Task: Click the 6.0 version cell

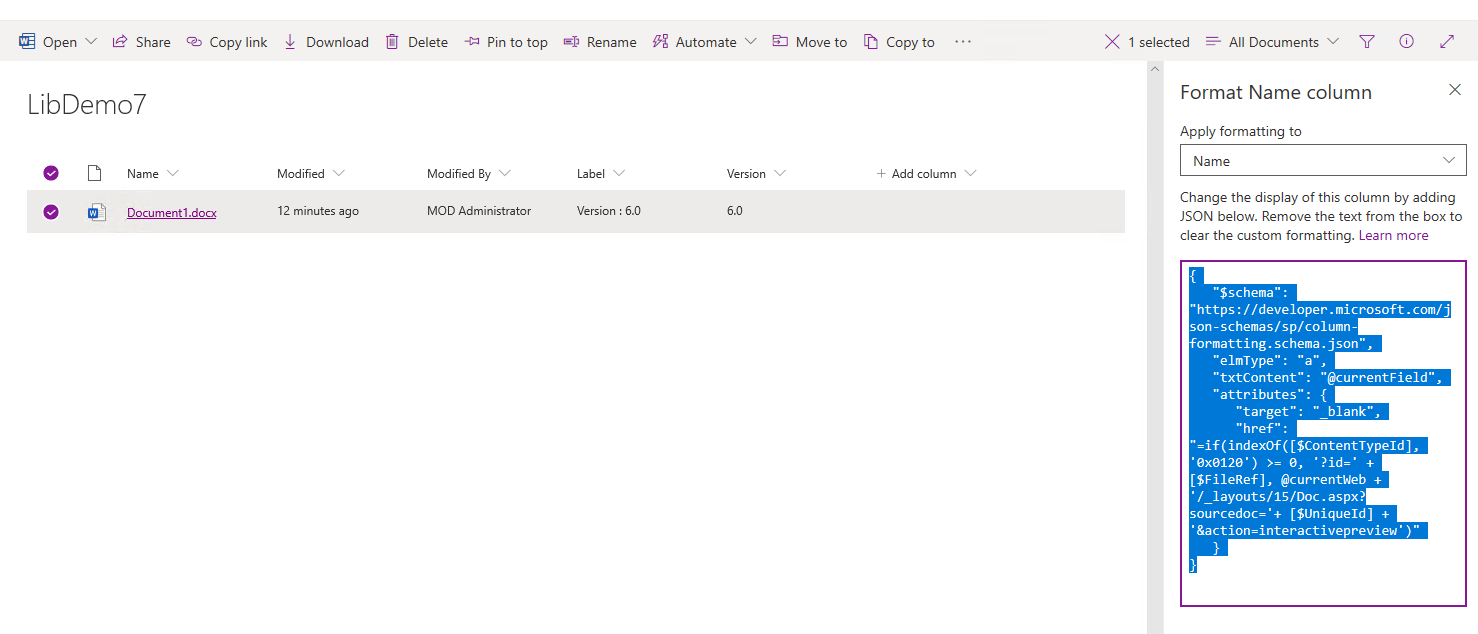Action: [x=735, y=211]
